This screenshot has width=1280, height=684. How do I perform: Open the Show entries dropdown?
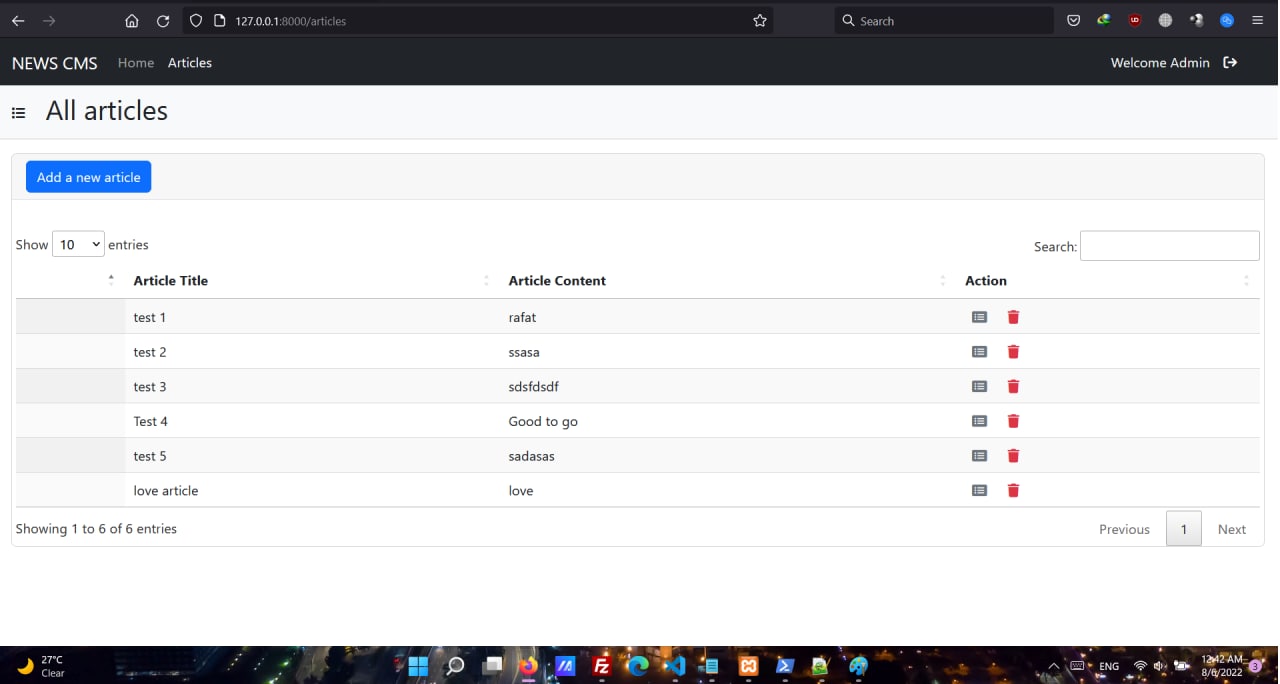[x=78, y=244]
